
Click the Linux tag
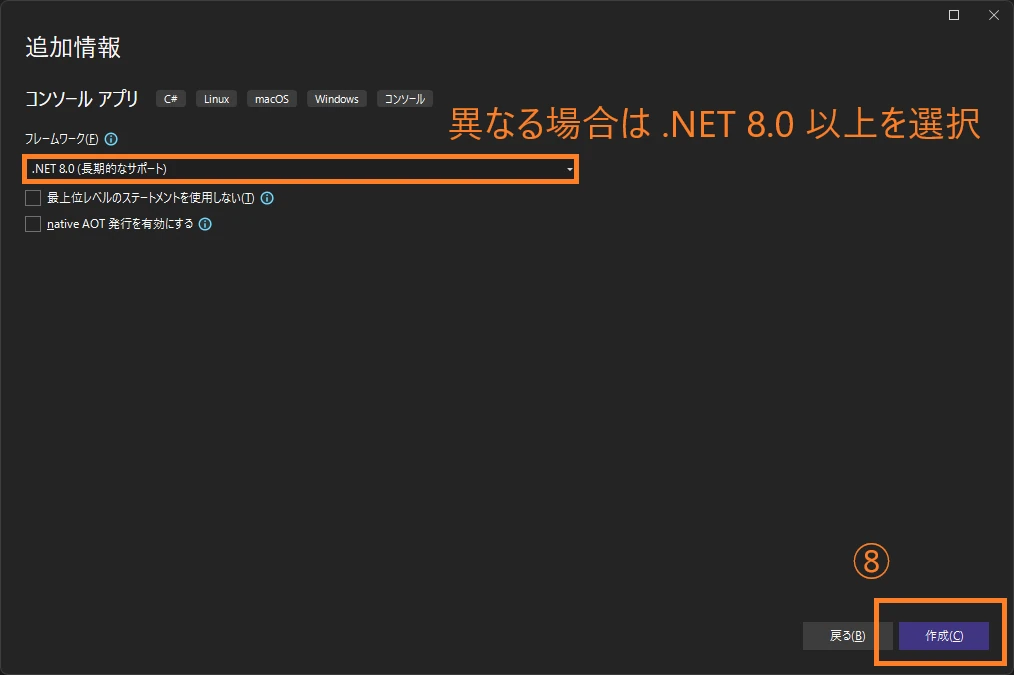pyautogui.click(x=217, y=99)
